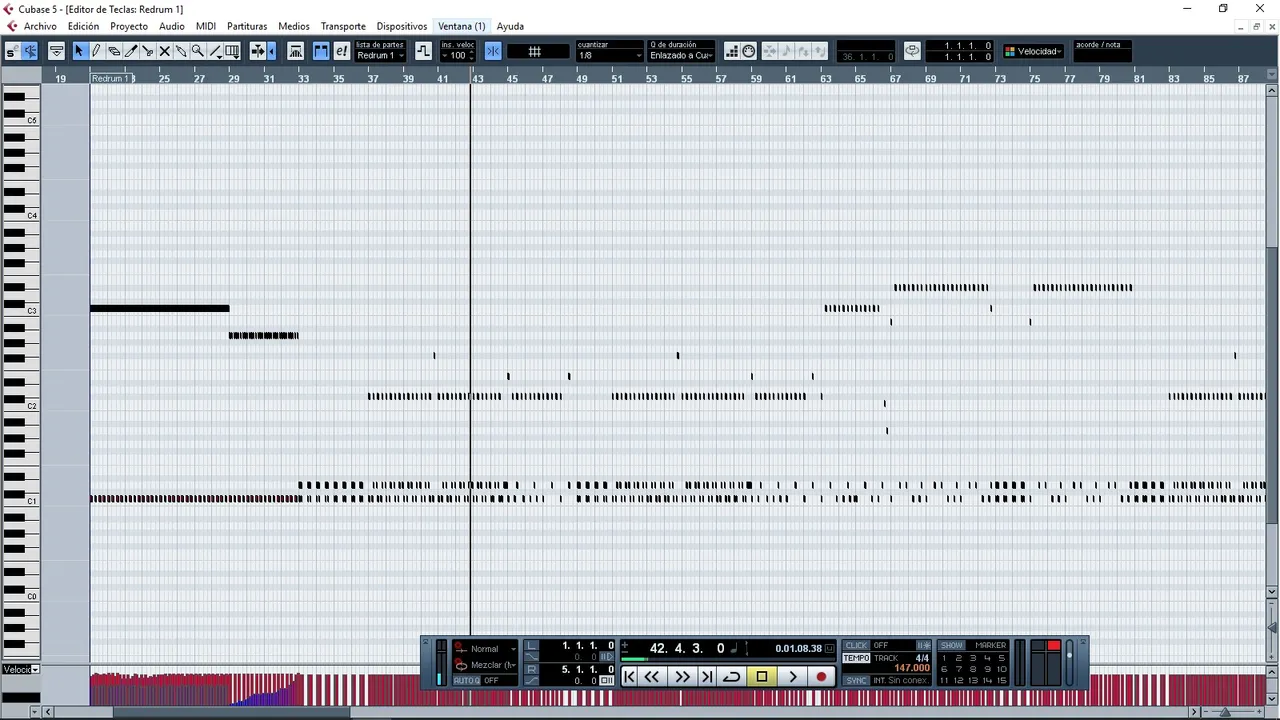Toggle the SYNC button
1280x720 pixels.
(857, 681)
